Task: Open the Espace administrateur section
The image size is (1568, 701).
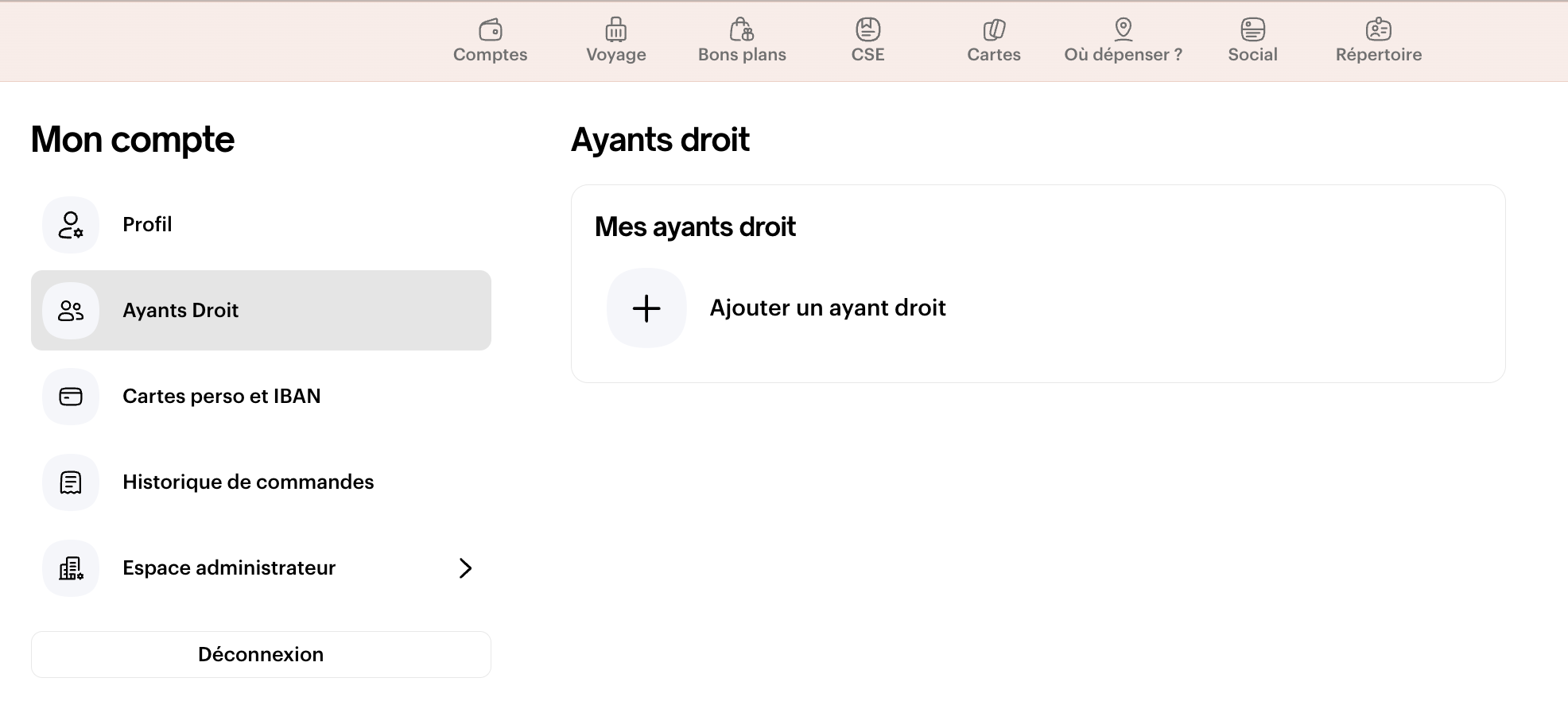Action: (229, 568)
